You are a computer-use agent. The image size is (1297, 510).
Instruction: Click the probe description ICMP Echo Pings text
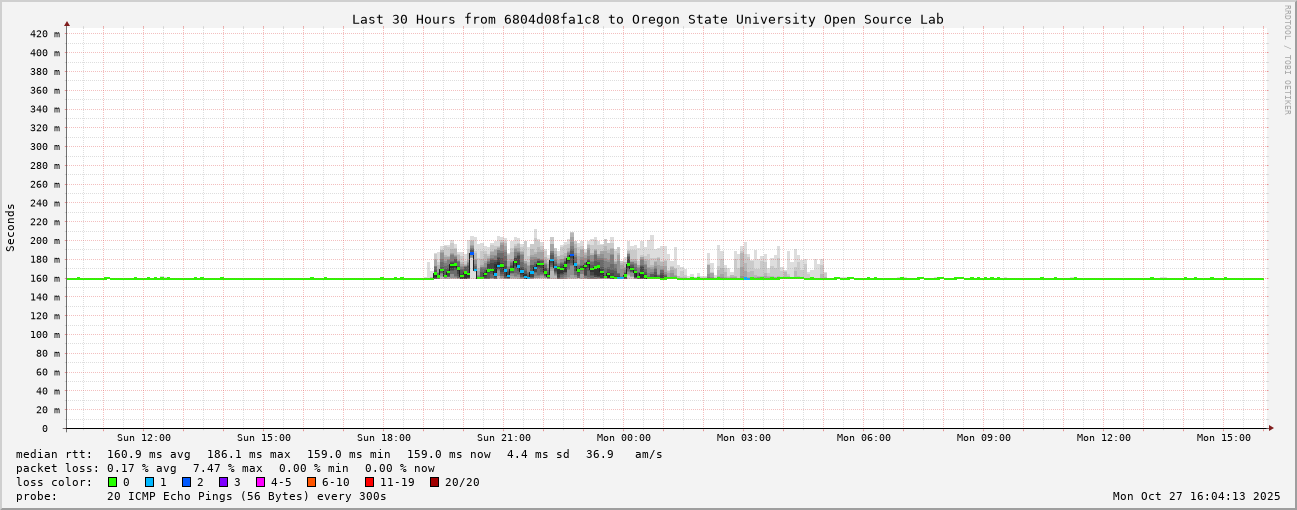pyautogui.click(x=246, y=496)
